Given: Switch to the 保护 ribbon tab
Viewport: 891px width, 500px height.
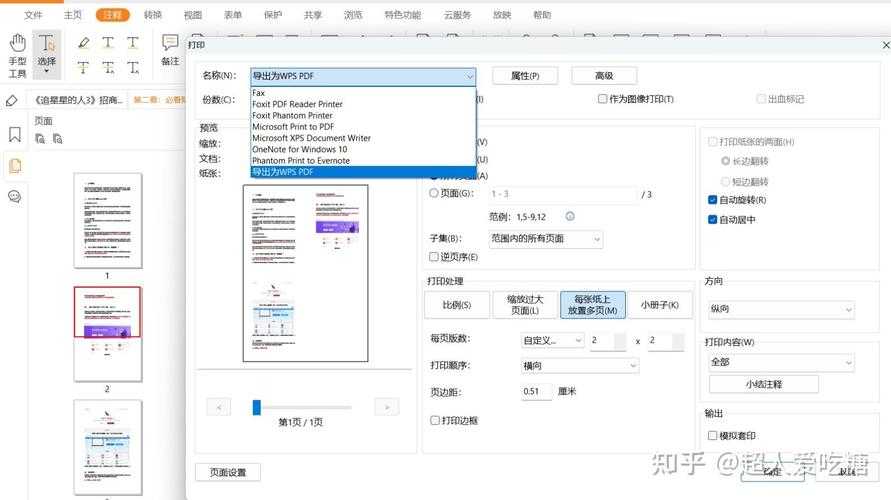Looking at the screenshot, I should point(273,15).
